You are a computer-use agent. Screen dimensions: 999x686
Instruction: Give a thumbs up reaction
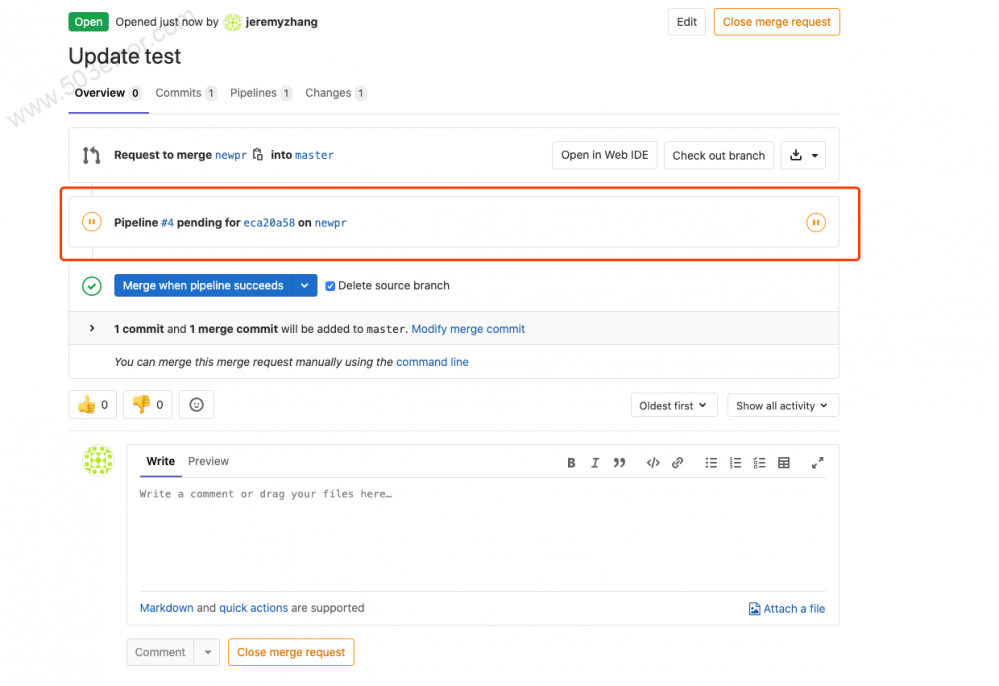tap(92, 404)
